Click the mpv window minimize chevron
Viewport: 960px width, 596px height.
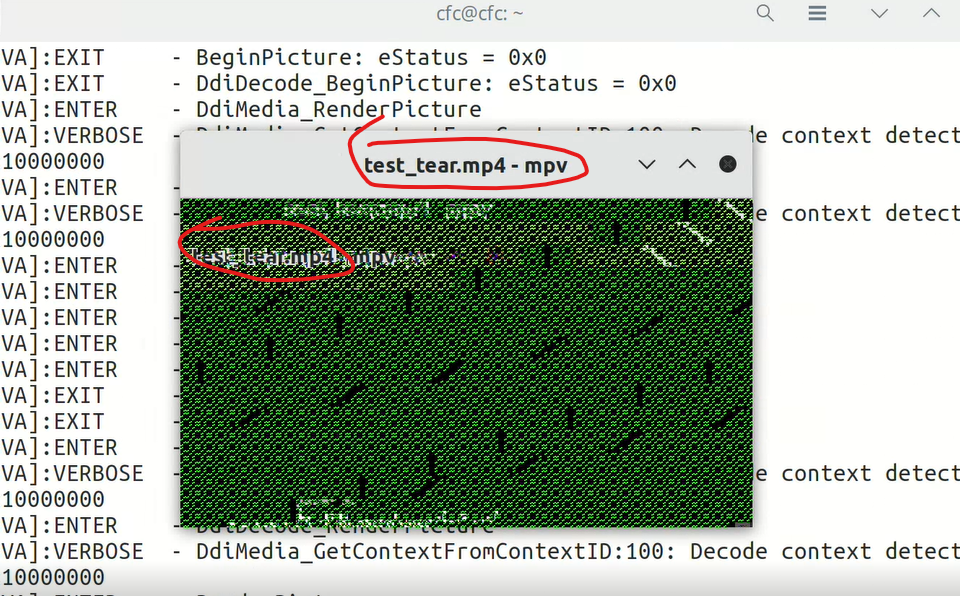647,164
